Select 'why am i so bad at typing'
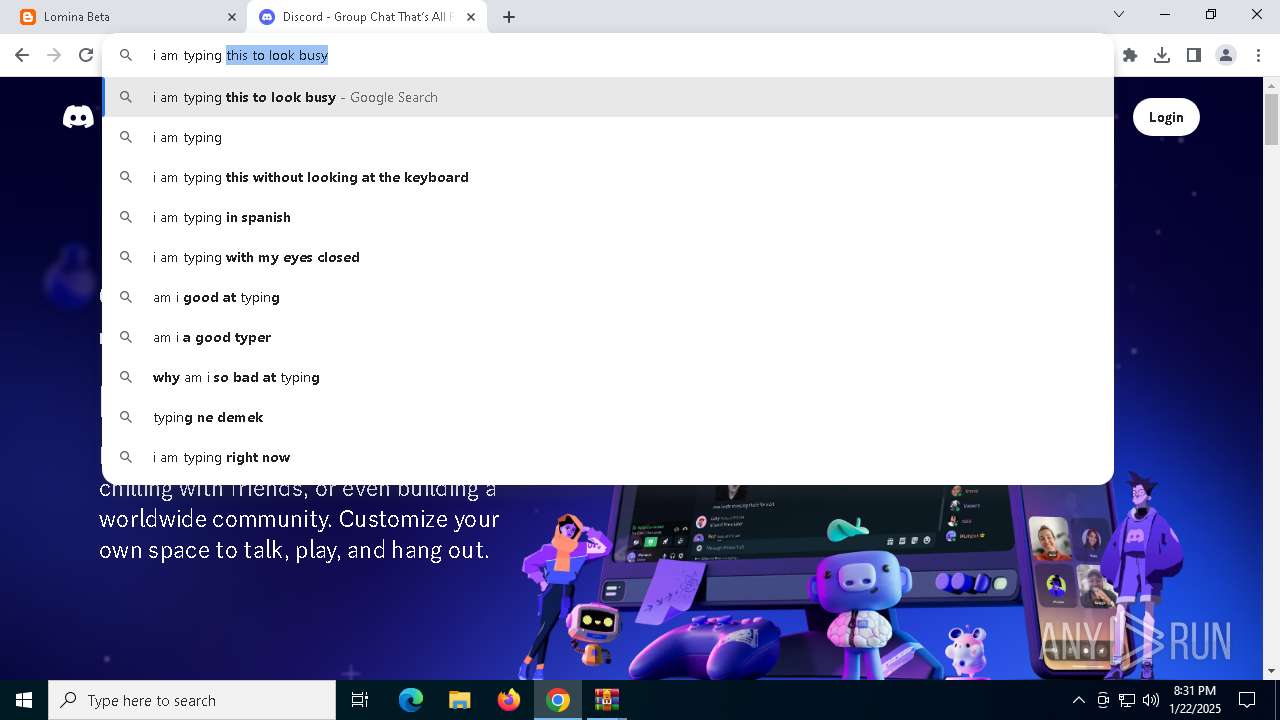This screenshot has width=1280, height=720. 608,377
